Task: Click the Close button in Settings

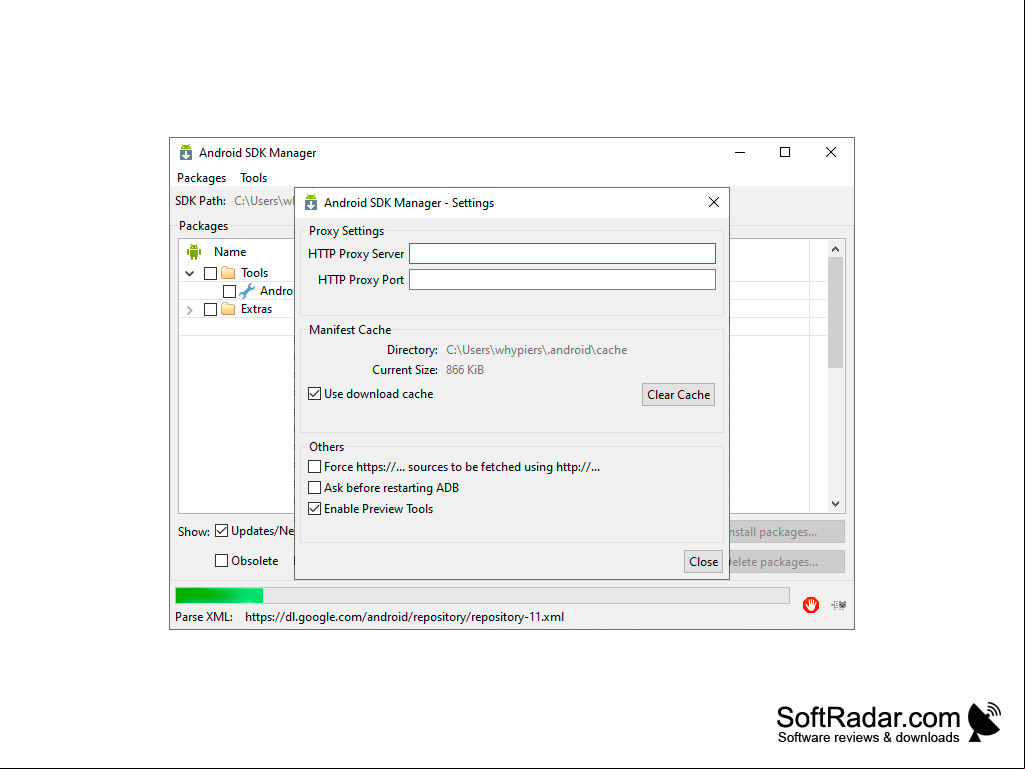Action: tap(703, 562)
